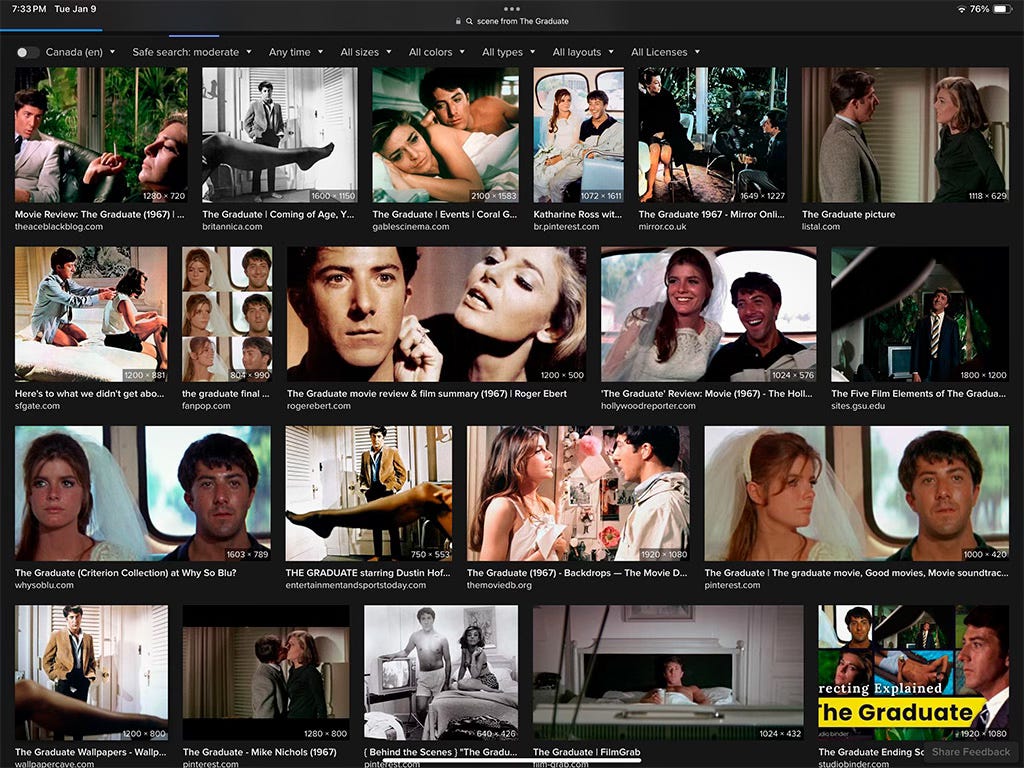The width and height of the screenshot is (1024, 768).
Task: Click the sites.gsu.edu source text
Action: click(858, 406)
